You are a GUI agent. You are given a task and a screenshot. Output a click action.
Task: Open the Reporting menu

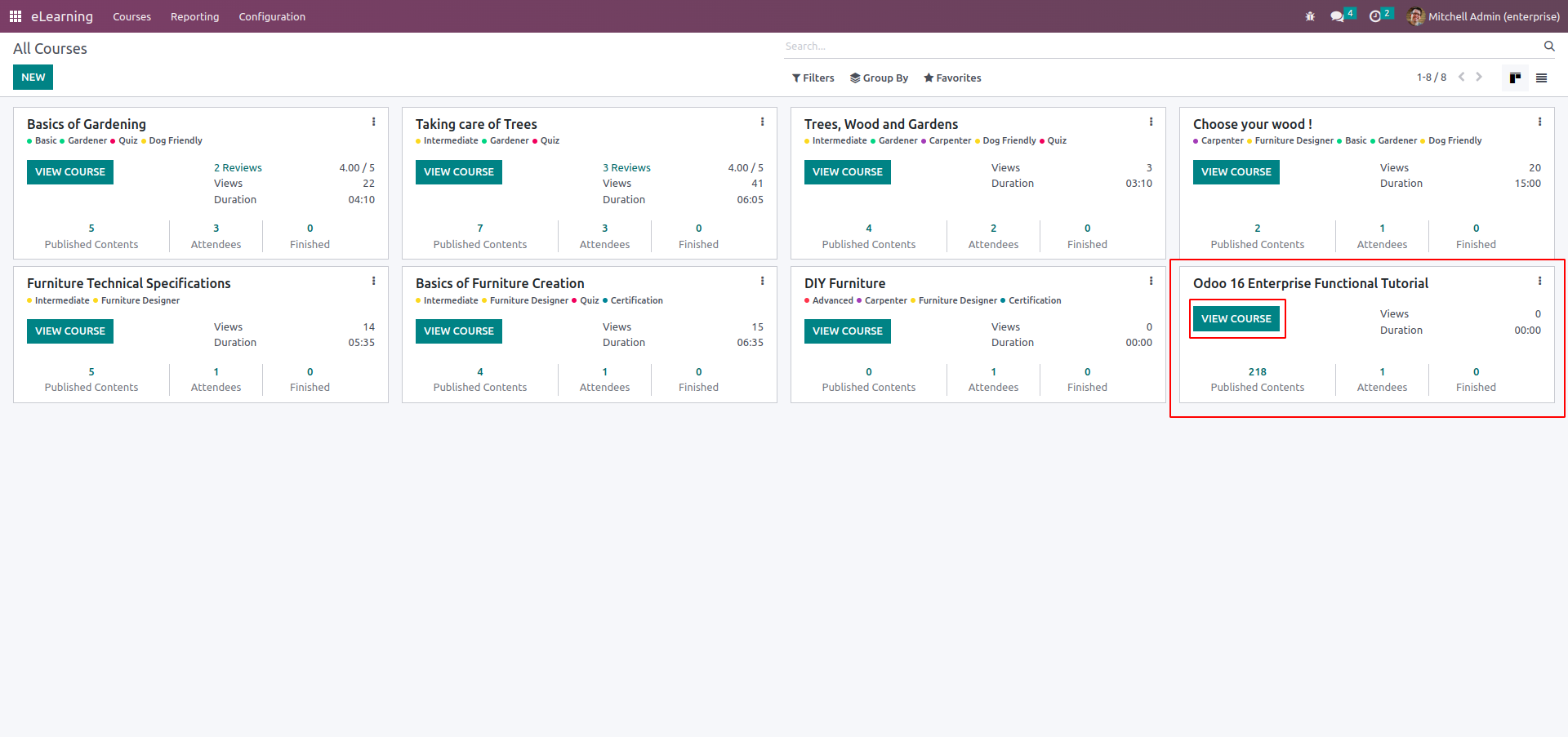coord(194,17)
